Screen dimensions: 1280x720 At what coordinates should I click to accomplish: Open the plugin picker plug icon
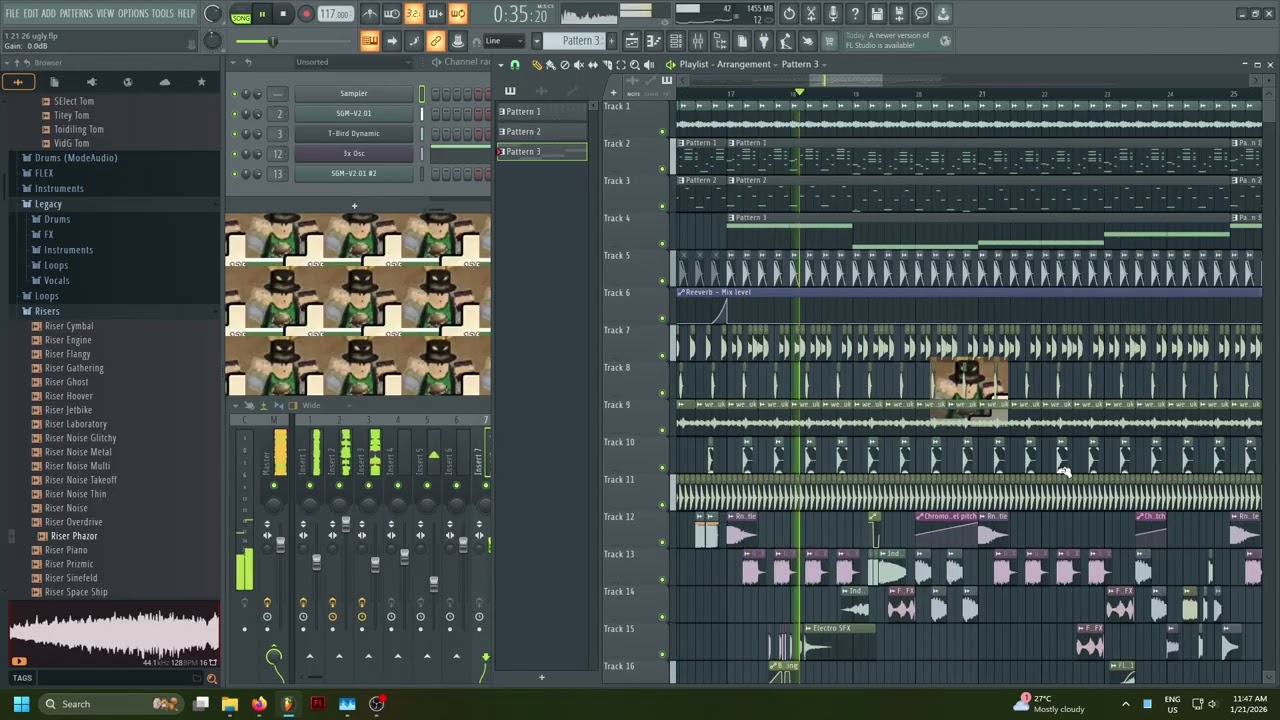[x=764, y=41]
